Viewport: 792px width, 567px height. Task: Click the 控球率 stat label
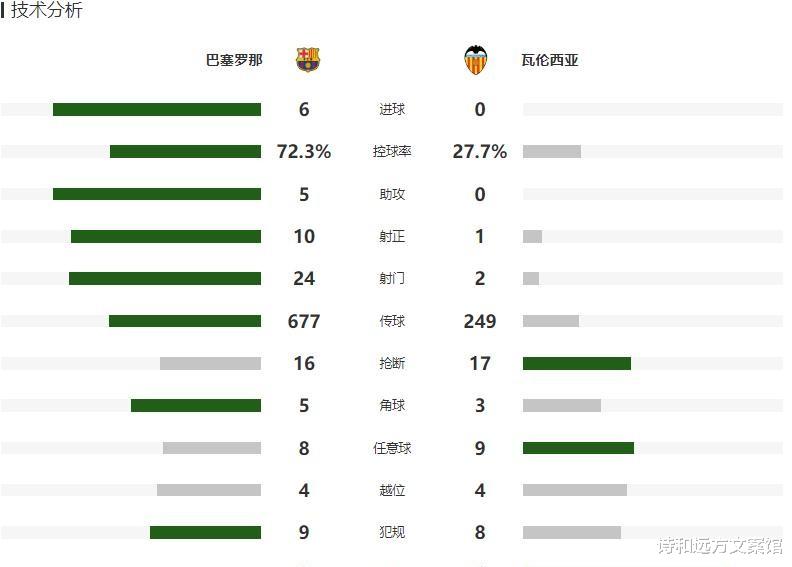(392, 152)
